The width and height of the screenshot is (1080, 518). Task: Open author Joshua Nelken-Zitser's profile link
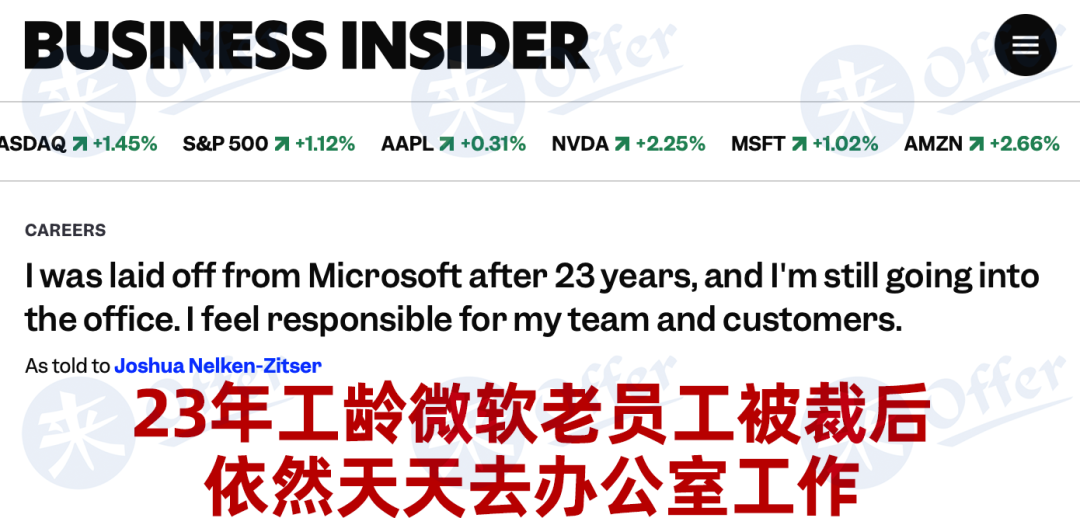tap(218, 365)
